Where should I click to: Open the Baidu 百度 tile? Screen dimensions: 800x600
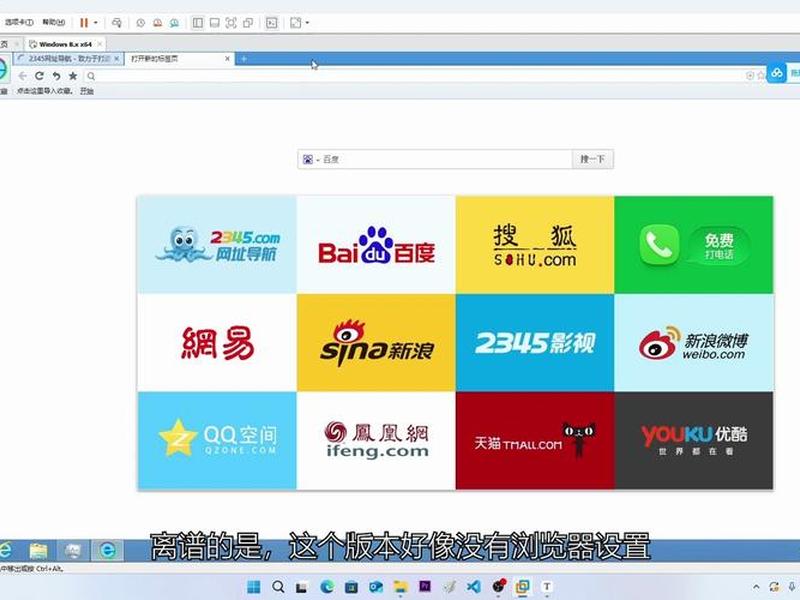click(376, 245)
